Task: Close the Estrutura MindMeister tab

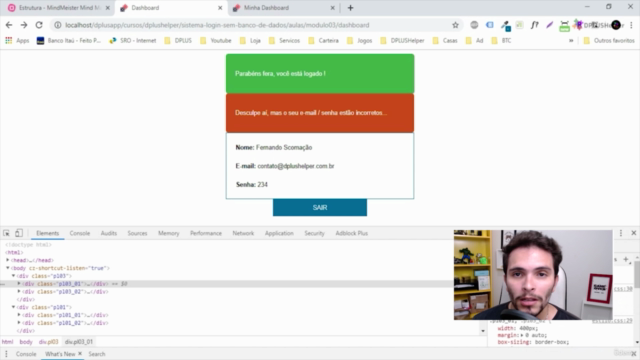Action: coord(108,8)
